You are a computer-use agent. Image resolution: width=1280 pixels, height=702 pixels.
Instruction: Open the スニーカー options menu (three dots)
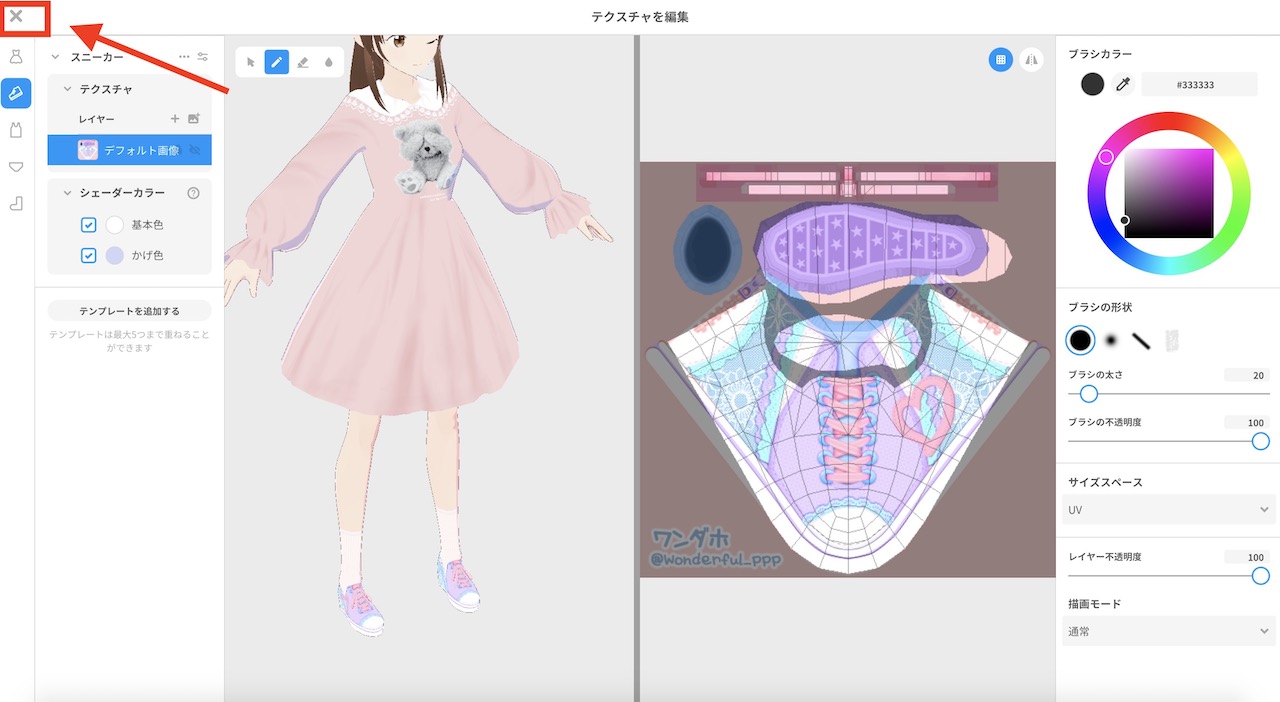(183, 56)
